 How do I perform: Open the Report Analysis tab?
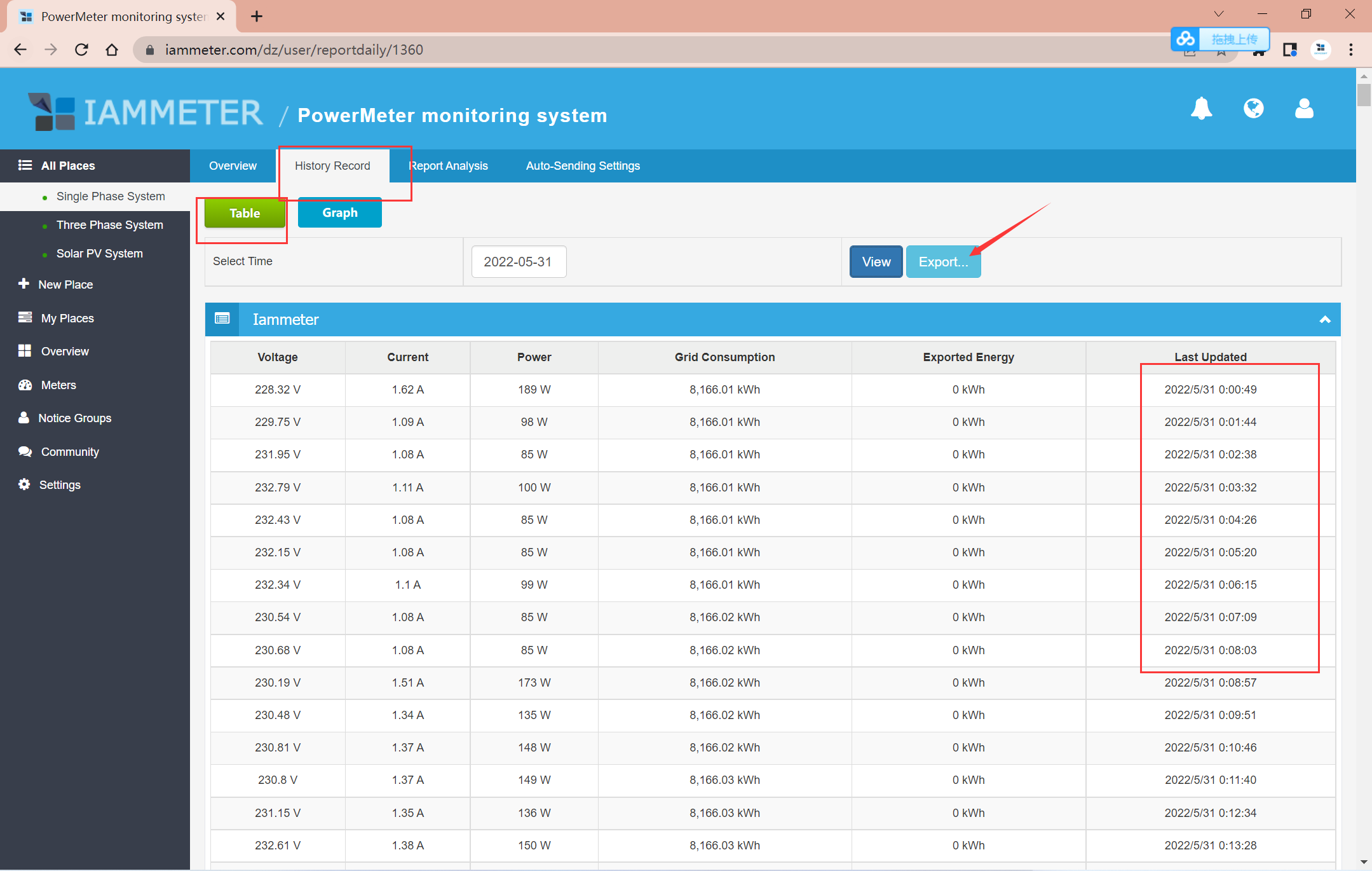pos(449,165)
